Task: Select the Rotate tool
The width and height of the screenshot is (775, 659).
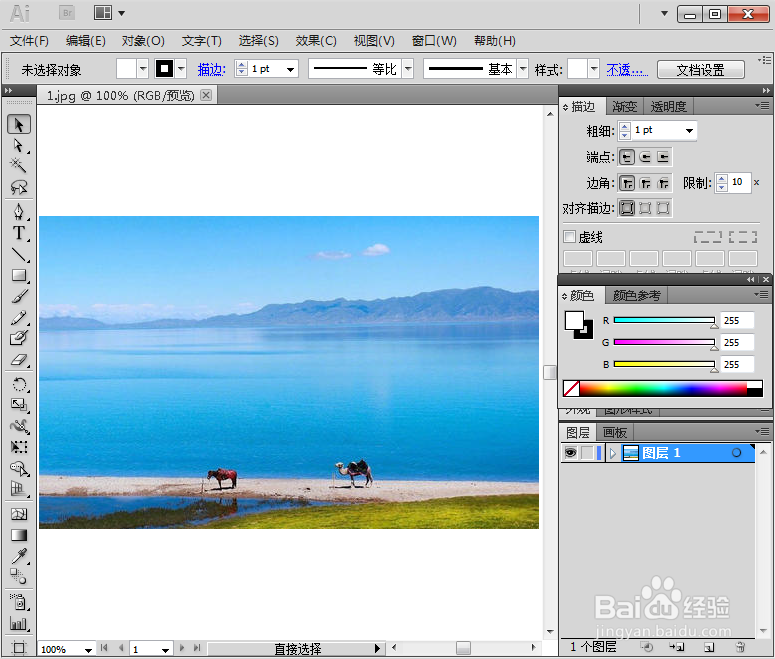Action: (19, 384)
